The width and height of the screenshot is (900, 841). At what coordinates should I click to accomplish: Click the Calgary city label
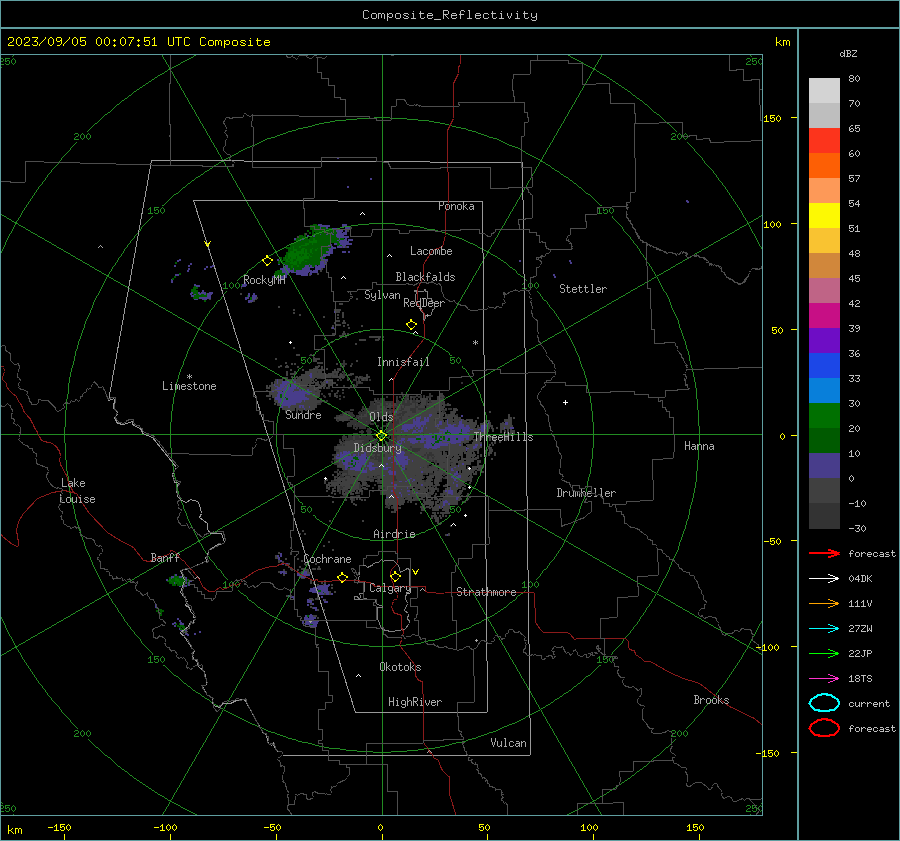(390, 588)
